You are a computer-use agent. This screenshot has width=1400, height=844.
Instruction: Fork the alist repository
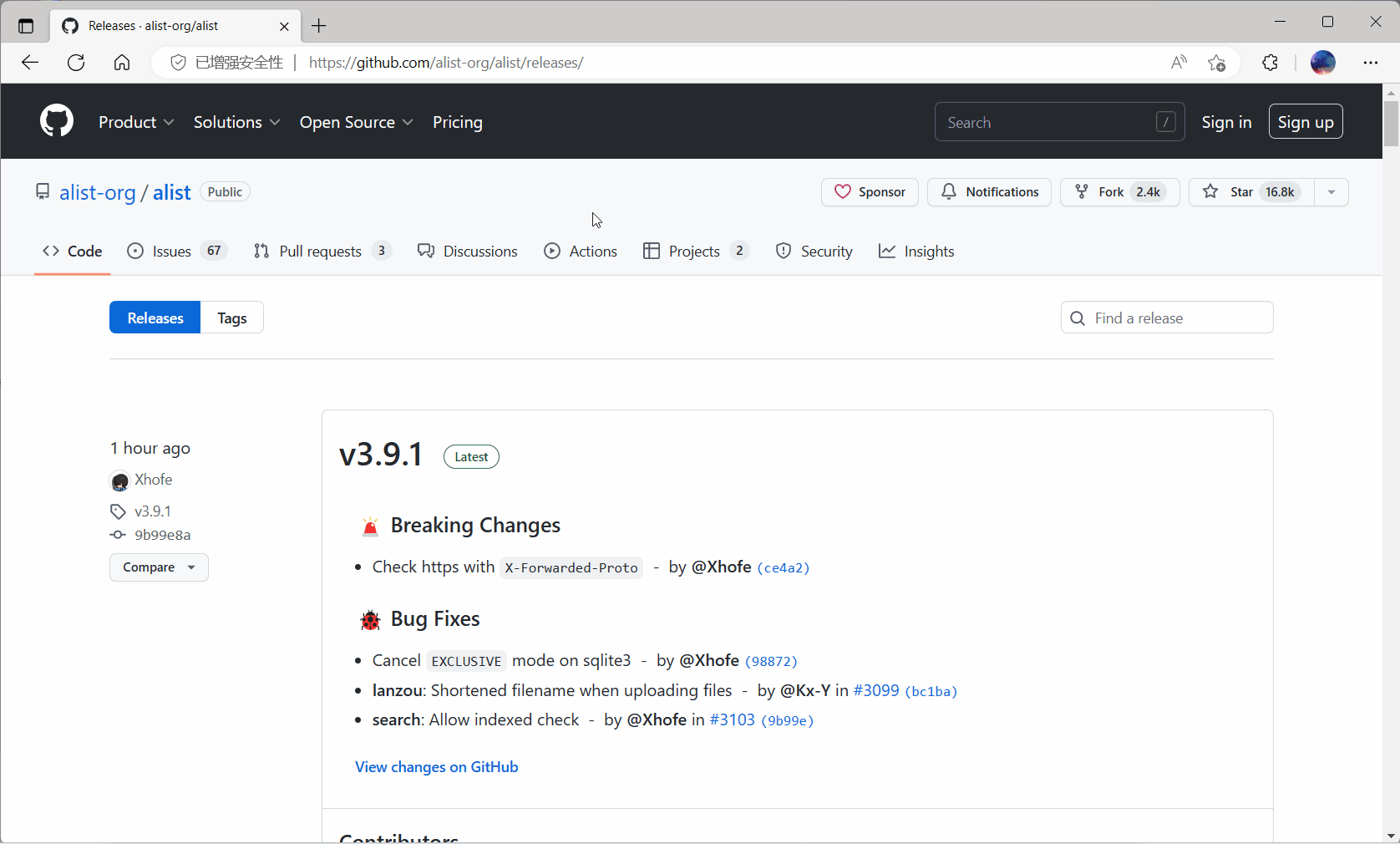1119,192
